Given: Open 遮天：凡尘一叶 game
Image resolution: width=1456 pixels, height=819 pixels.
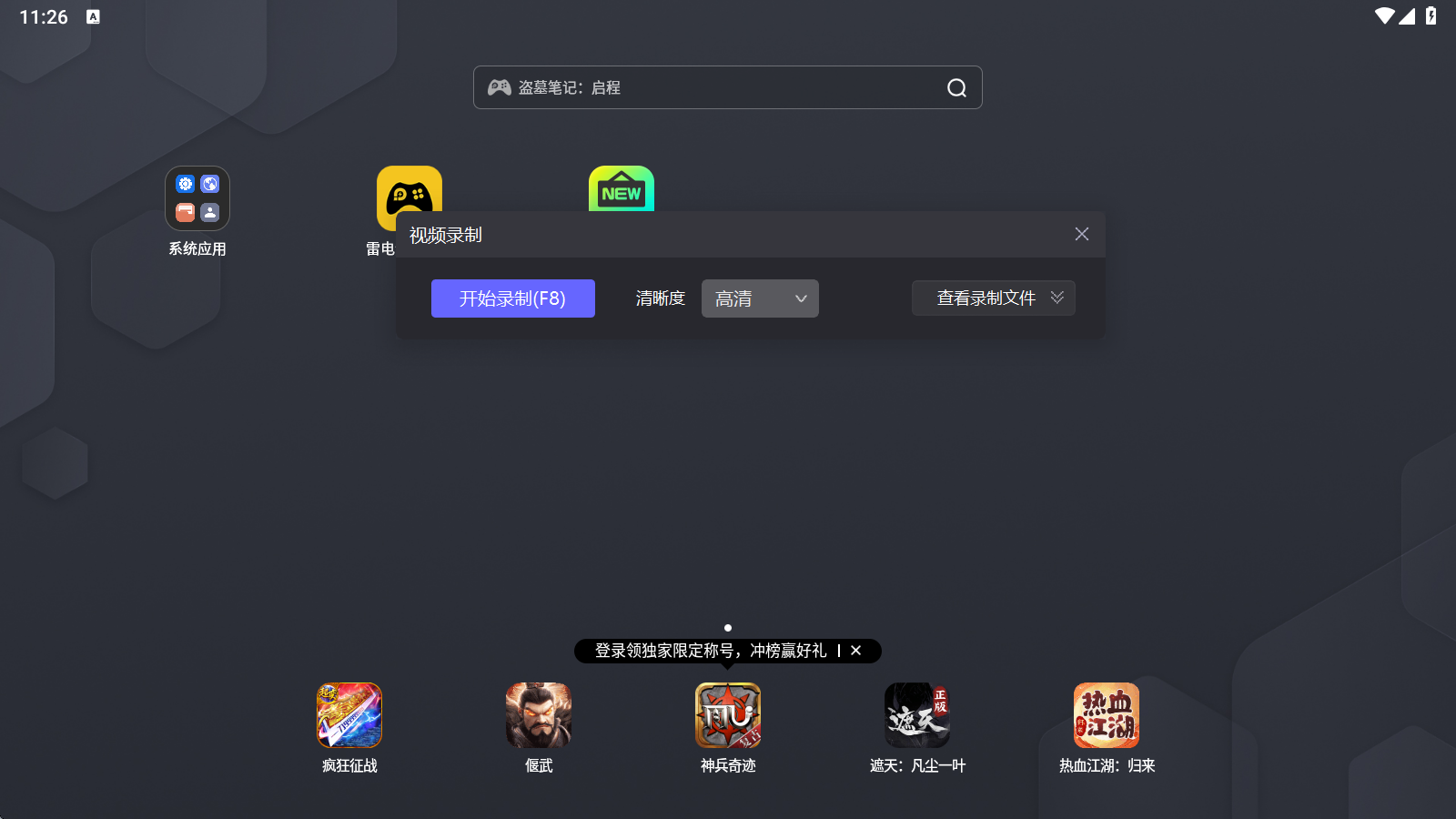Looking at the screenshot, I should coord(916,715).
